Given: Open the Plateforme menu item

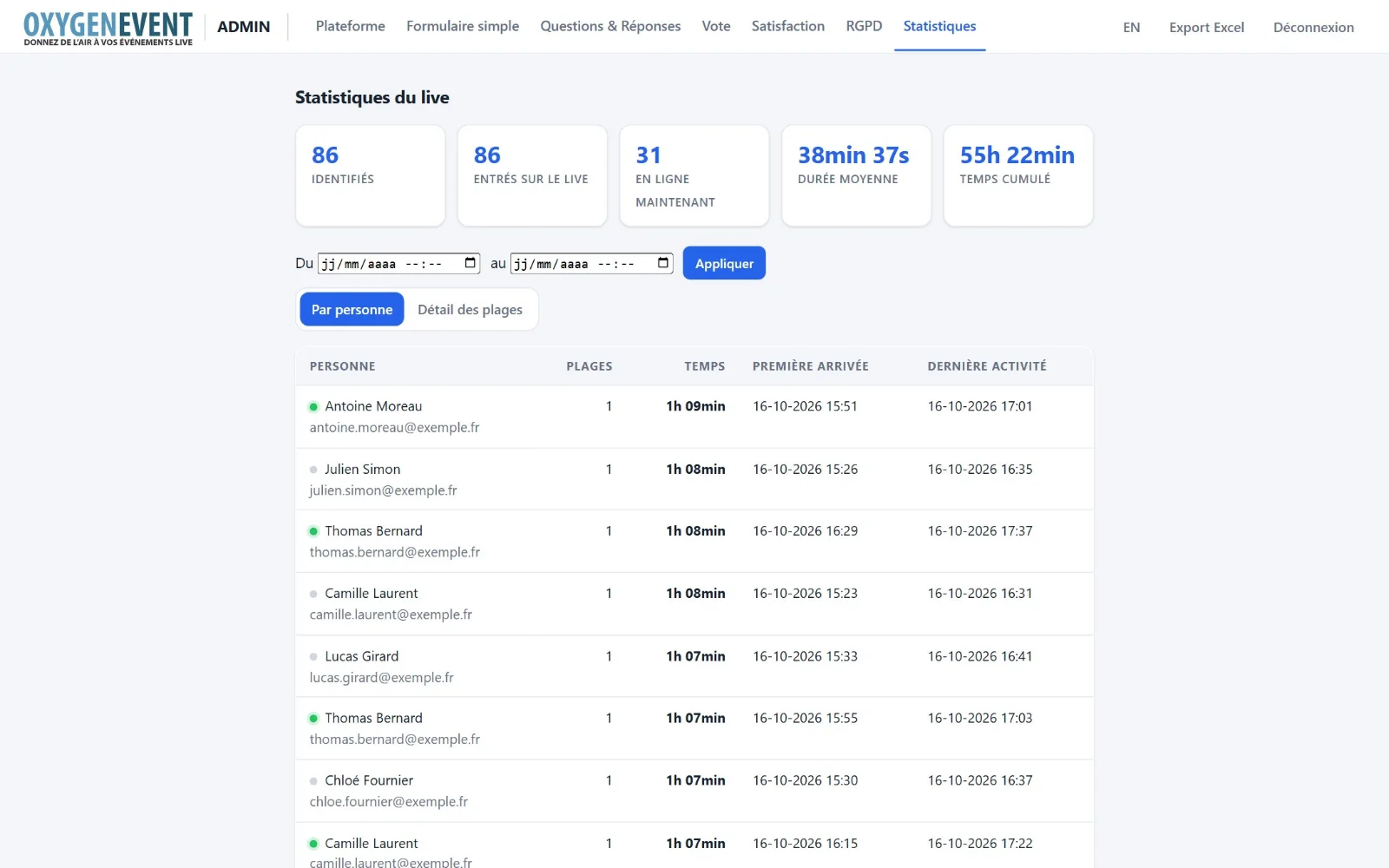Looking at the screenshot, I should [x=350, y=26].
